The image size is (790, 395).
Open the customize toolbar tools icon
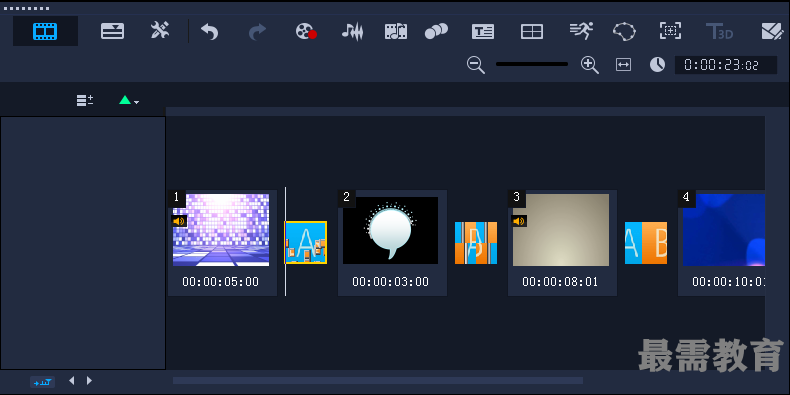[160, 31]
